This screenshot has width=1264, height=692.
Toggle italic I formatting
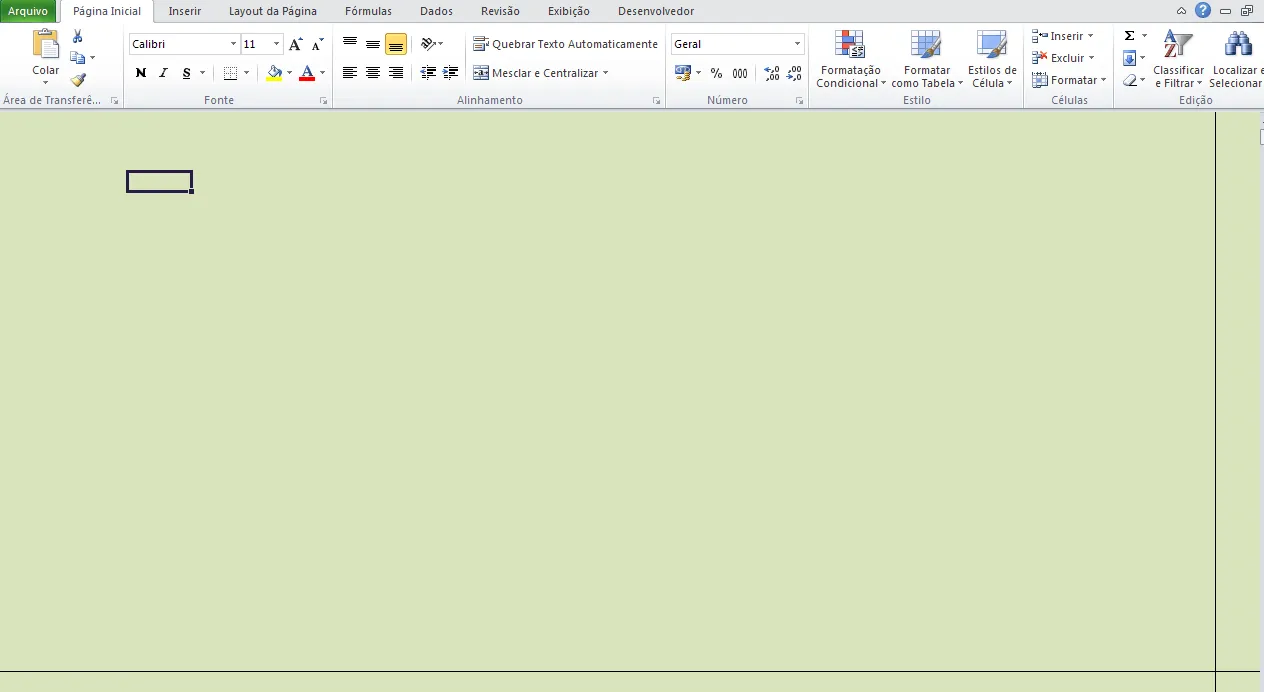click(164, 73)
